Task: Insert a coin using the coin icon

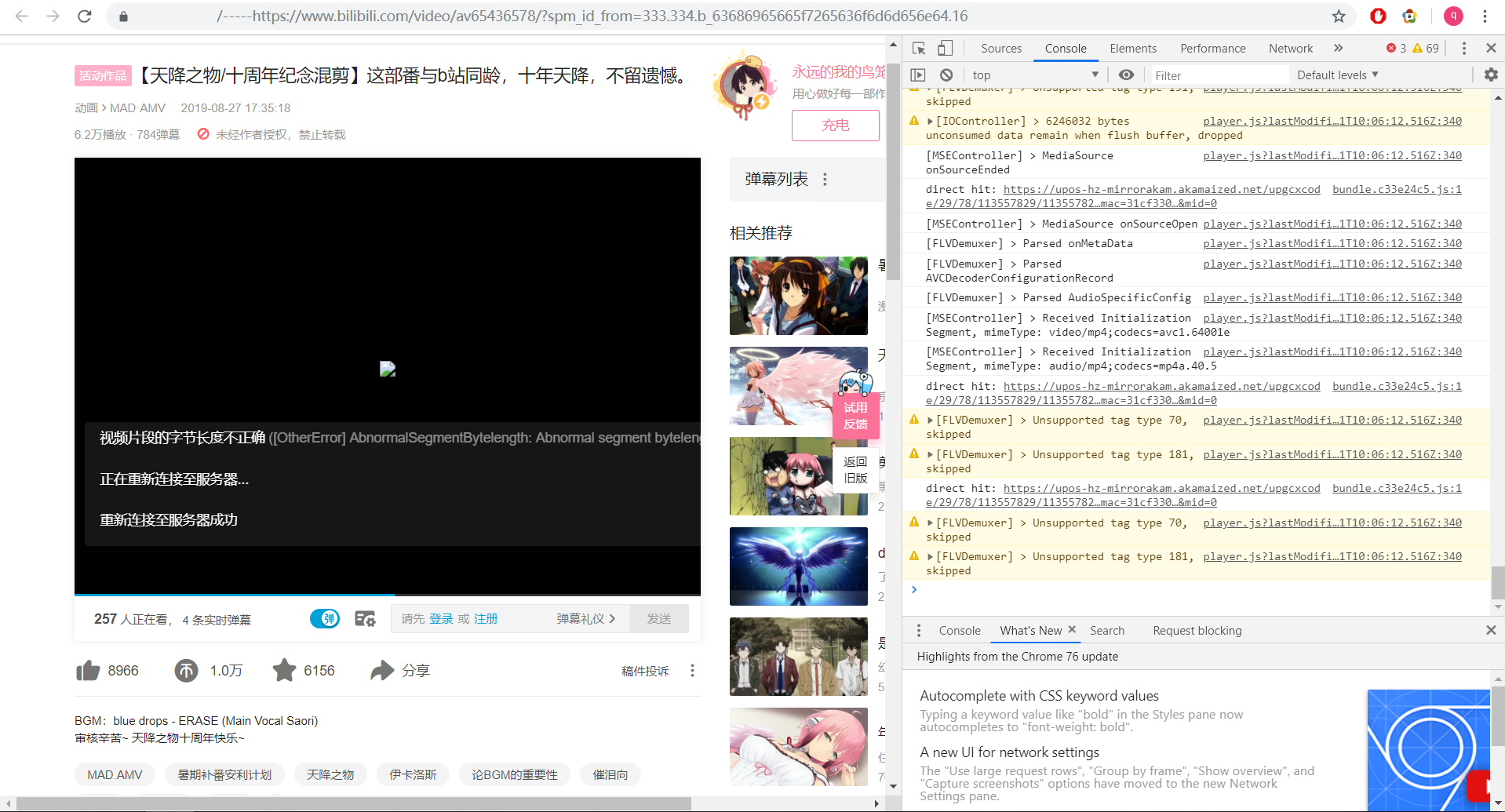Action: 185,670
